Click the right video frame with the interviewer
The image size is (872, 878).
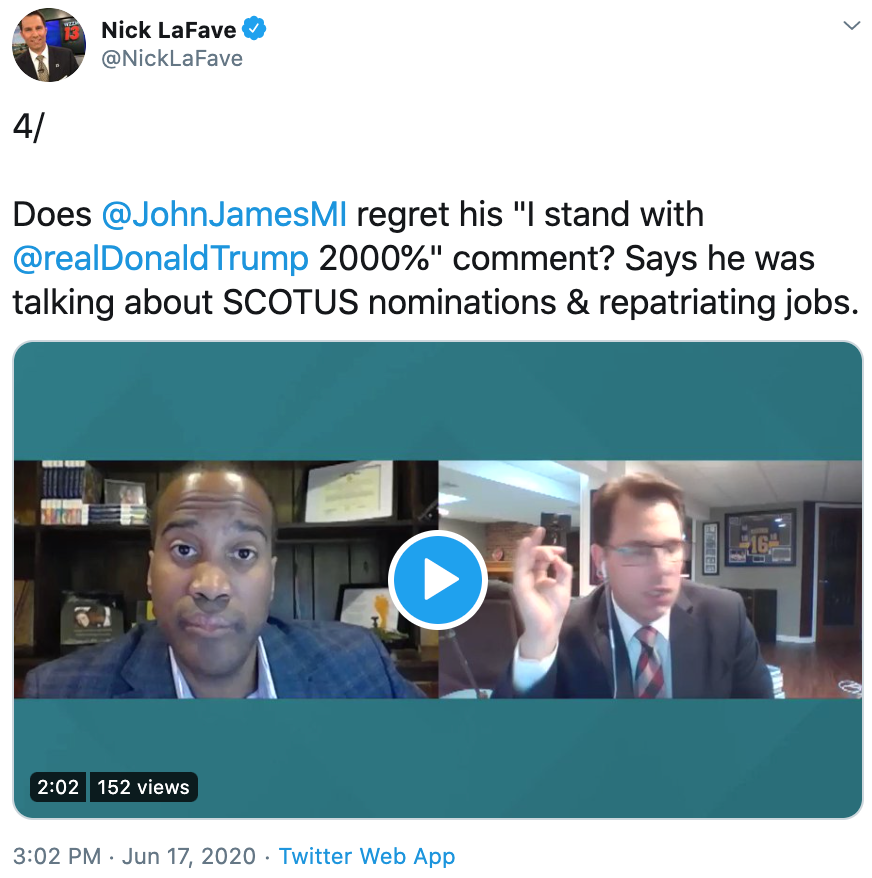[x=650, y=580]
